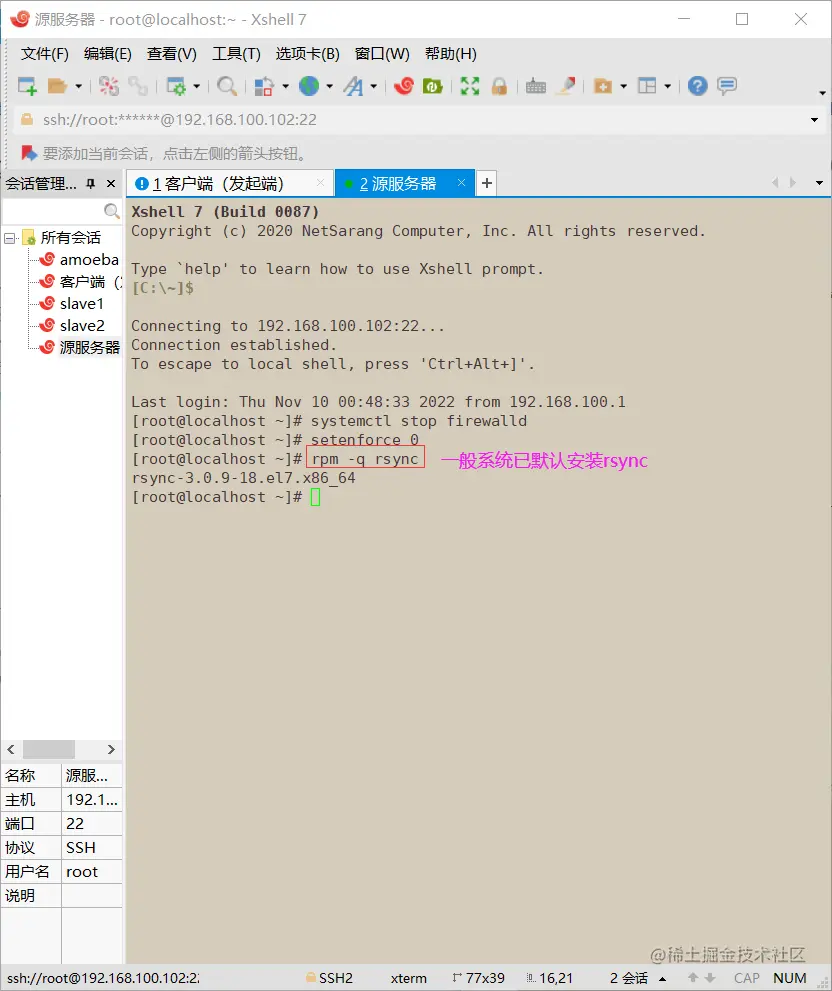
Task: Click the SSH2 status bar entry
Action: [x=329, y=978]
